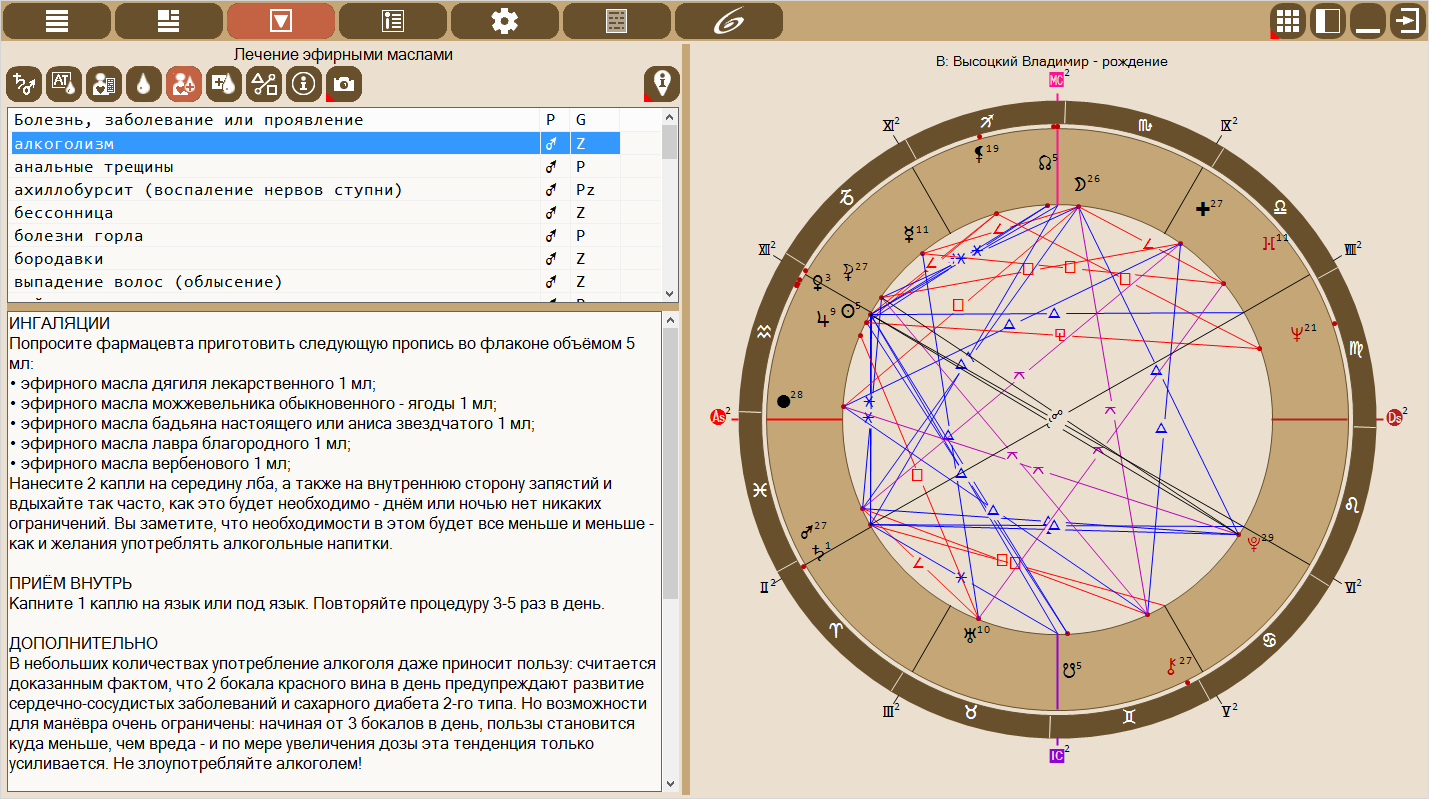The height and width of the screenshot is (799, 1429).
Task: Click the triangle-circle-square shapes icon
Action: (x=264, y=85)
